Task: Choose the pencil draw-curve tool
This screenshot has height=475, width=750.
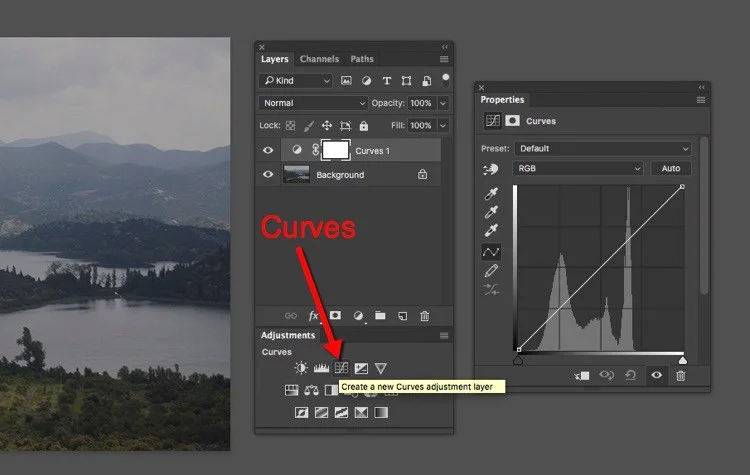Action: 491,271
